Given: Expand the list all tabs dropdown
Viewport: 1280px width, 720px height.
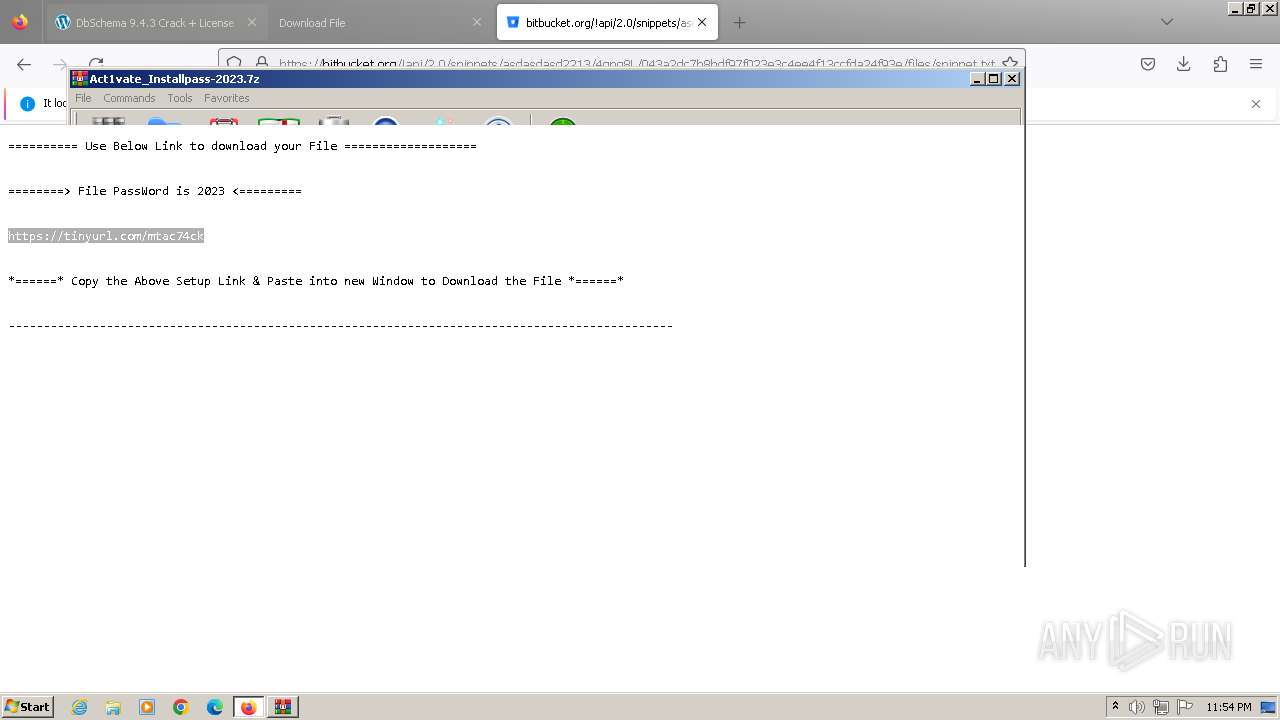Looking at the screenshot, I should 1166,22.
